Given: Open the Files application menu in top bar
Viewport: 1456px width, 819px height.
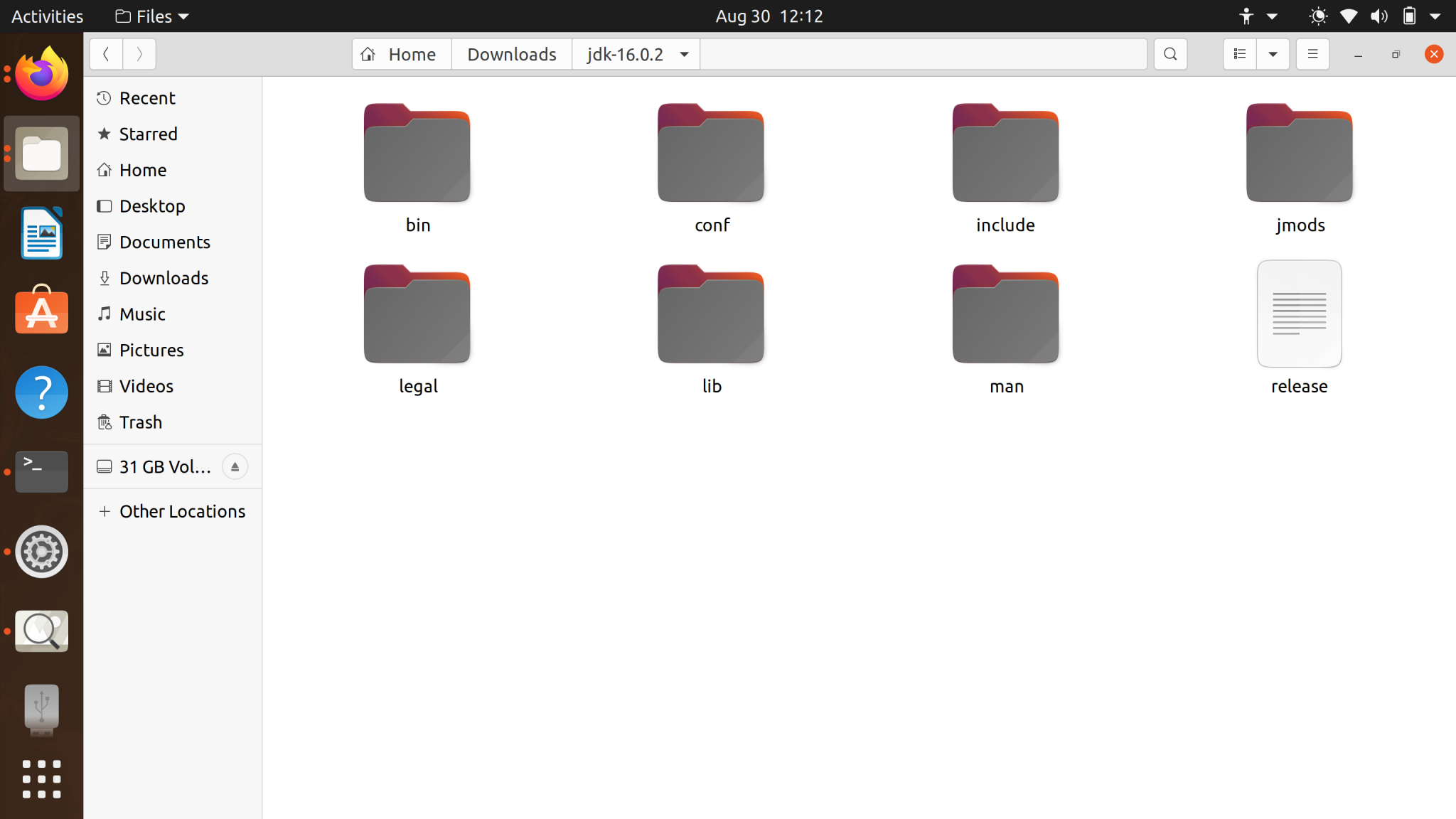Looking at the screenshot, I should 151,16.
